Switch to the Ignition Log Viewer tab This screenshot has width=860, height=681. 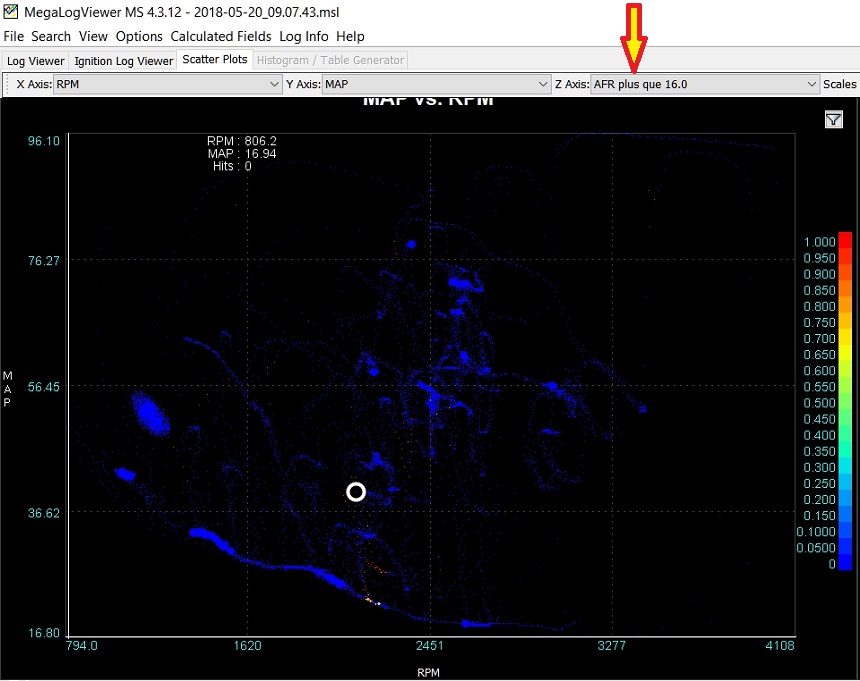point(124,61)
